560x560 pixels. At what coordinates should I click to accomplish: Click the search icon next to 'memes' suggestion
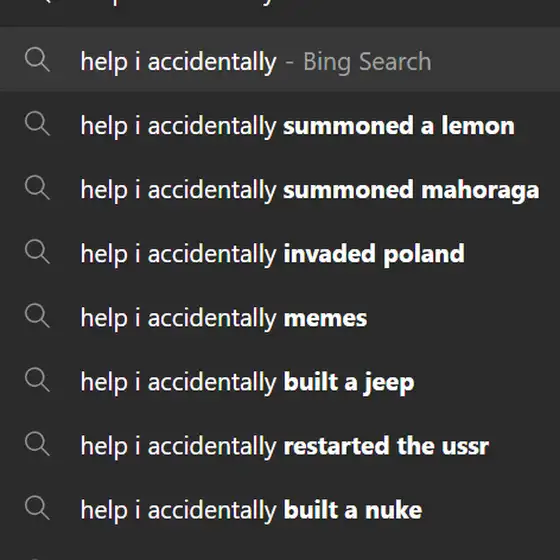[x=37, y=316]
